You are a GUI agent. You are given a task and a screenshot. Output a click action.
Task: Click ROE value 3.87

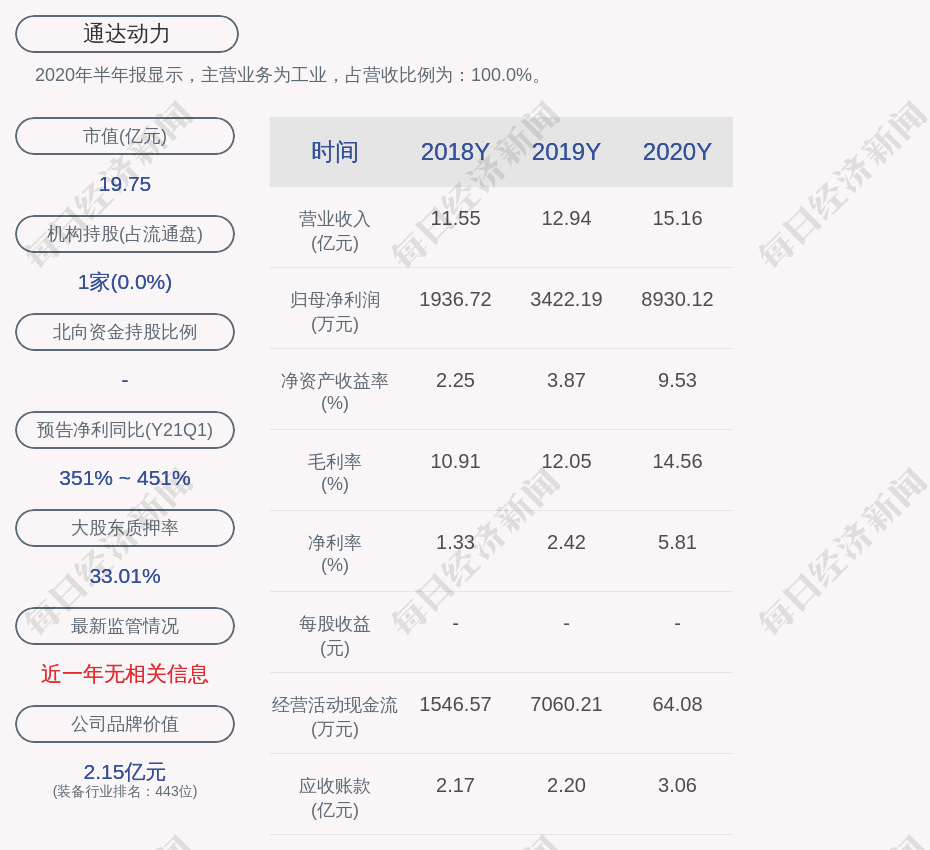566,380
